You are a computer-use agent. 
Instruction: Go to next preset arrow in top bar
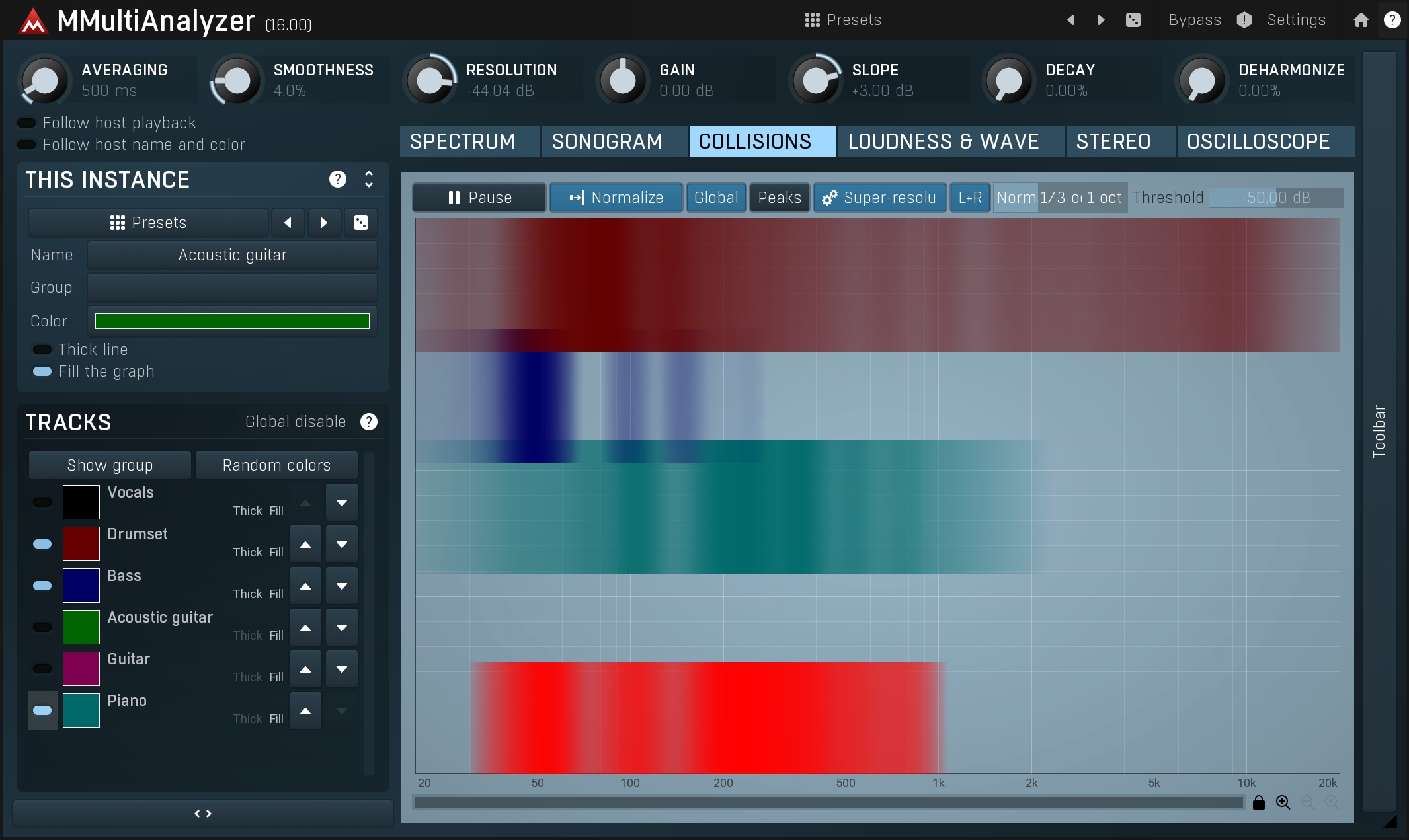click(x=1101, y=20)
